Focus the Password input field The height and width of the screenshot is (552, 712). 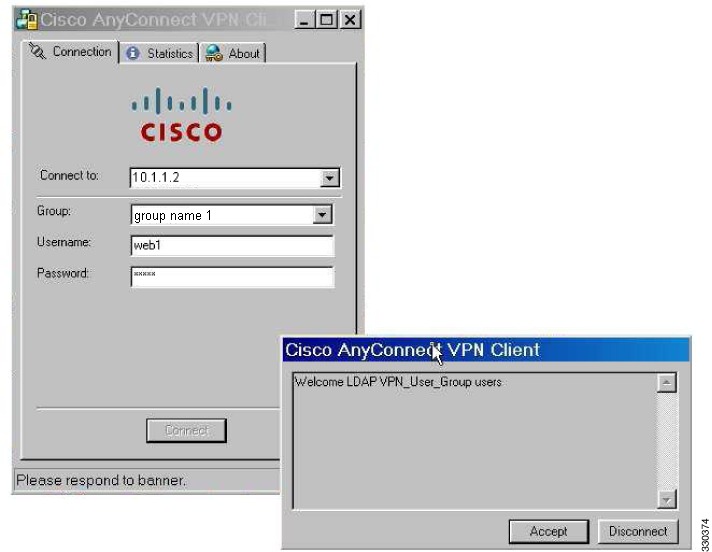(x=232, y=277)
